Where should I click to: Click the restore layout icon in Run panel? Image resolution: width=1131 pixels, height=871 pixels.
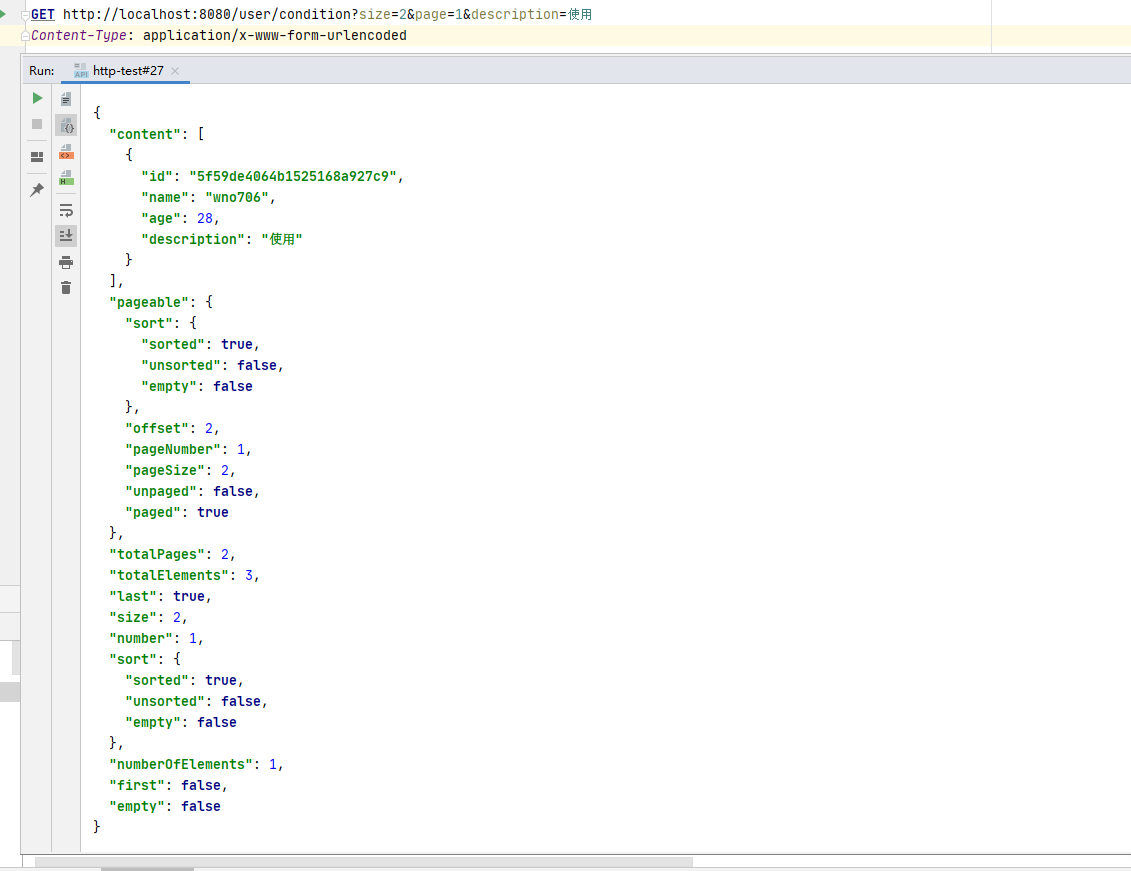(37, 157)
